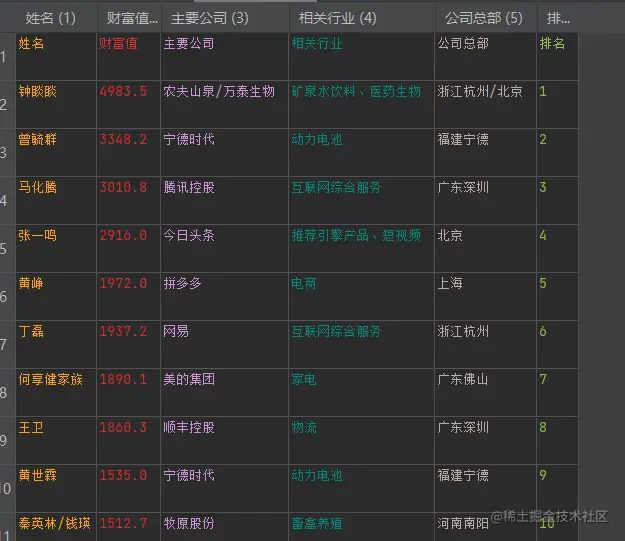625x541 pixels.
Task: Select the cell 家电
Action: coord(362,392)
